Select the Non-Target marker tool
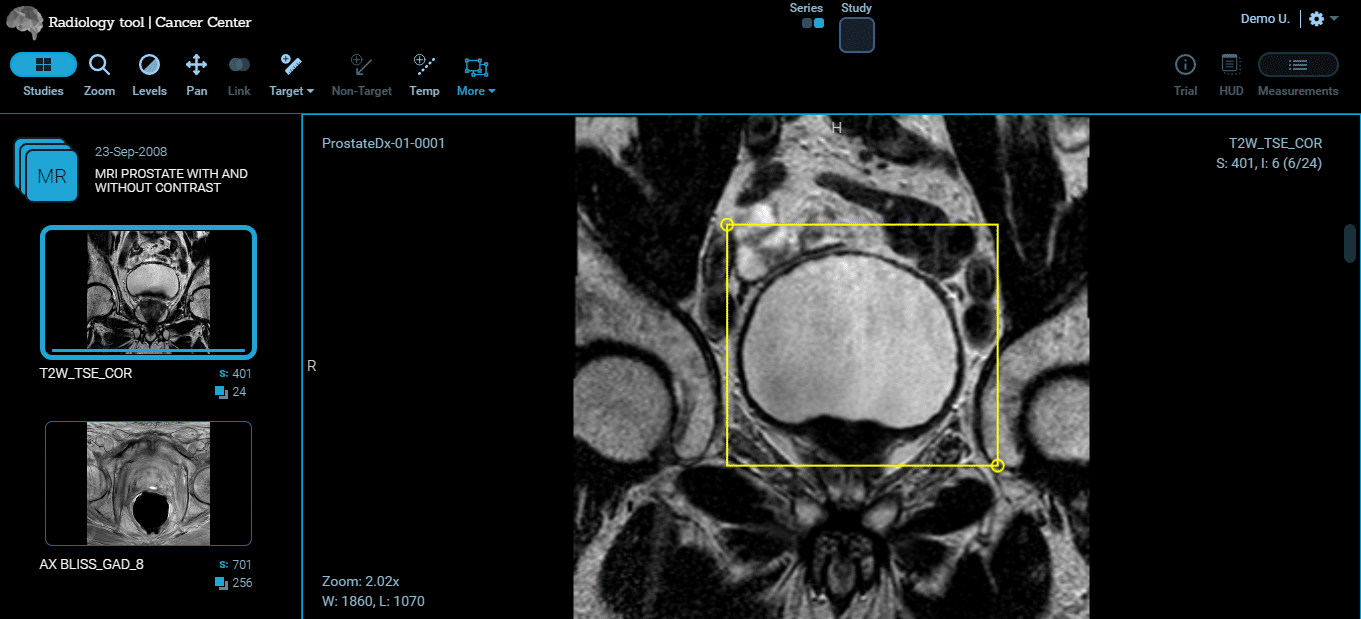The height and width of the screenshot is (619, 1361). (361, 75)
